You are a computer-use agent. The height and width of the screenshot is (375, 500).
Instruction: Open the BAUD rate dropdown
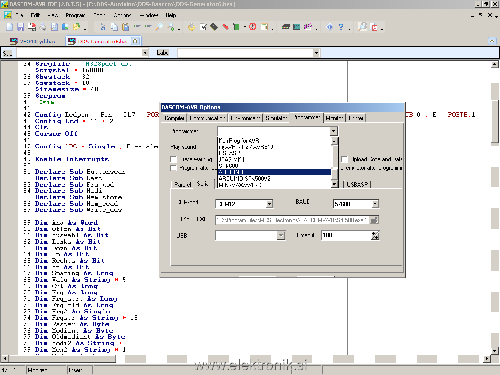click(x=375, y=204)
